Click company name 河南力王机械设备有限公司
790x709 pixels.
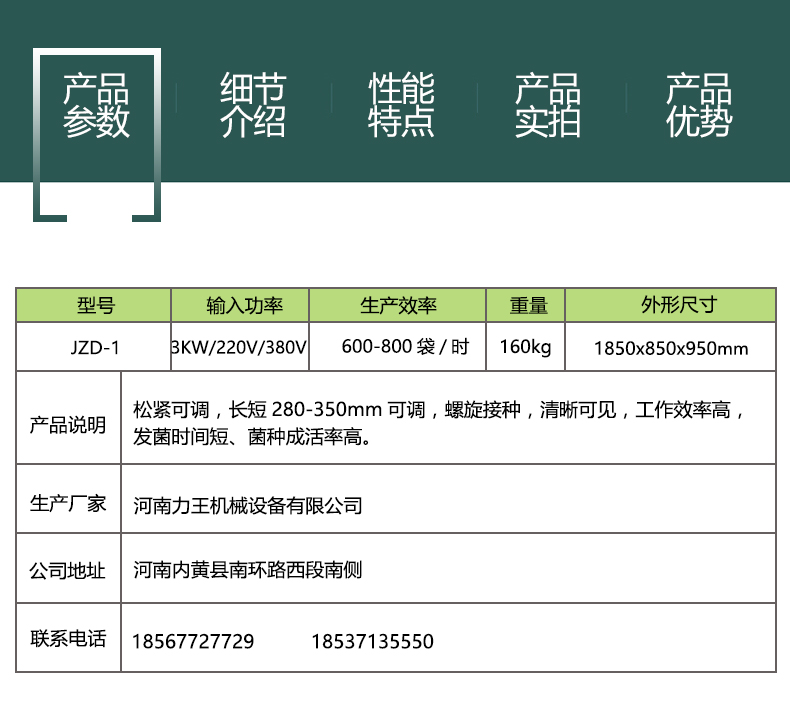pos(248,506)
